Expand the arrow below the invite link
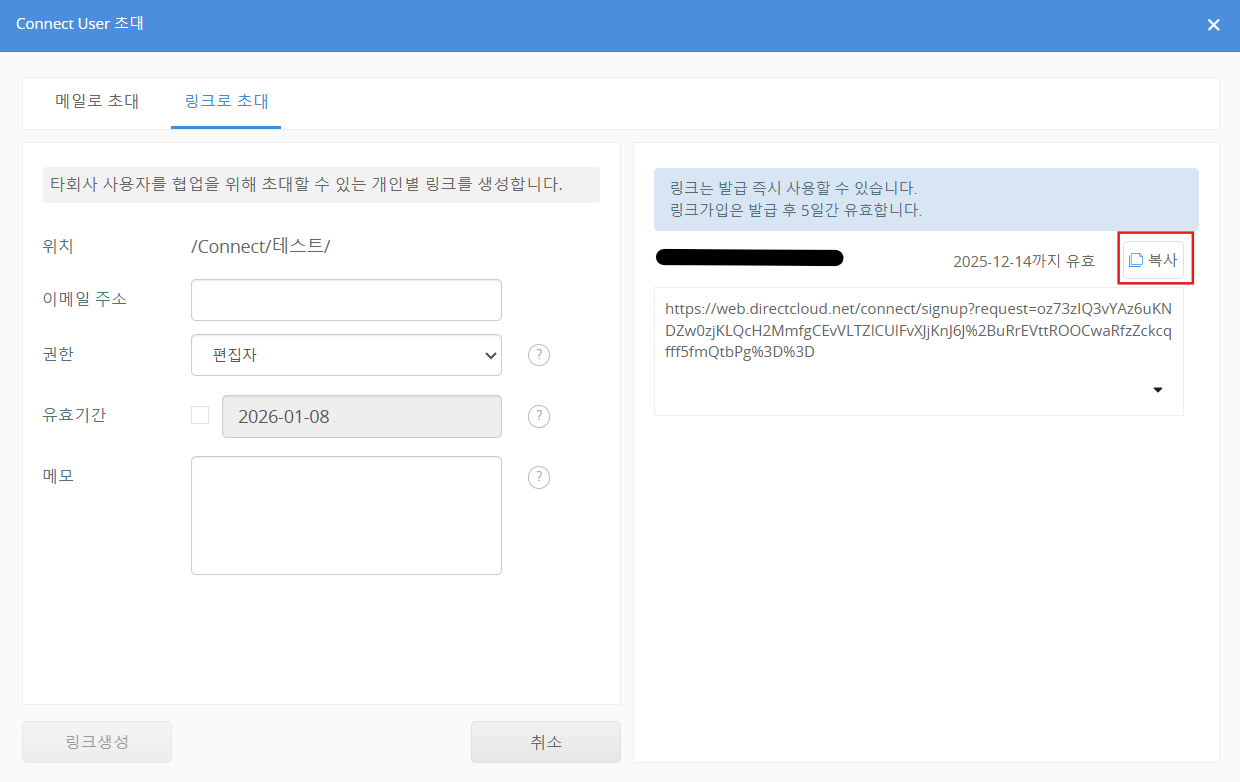 1158,390
